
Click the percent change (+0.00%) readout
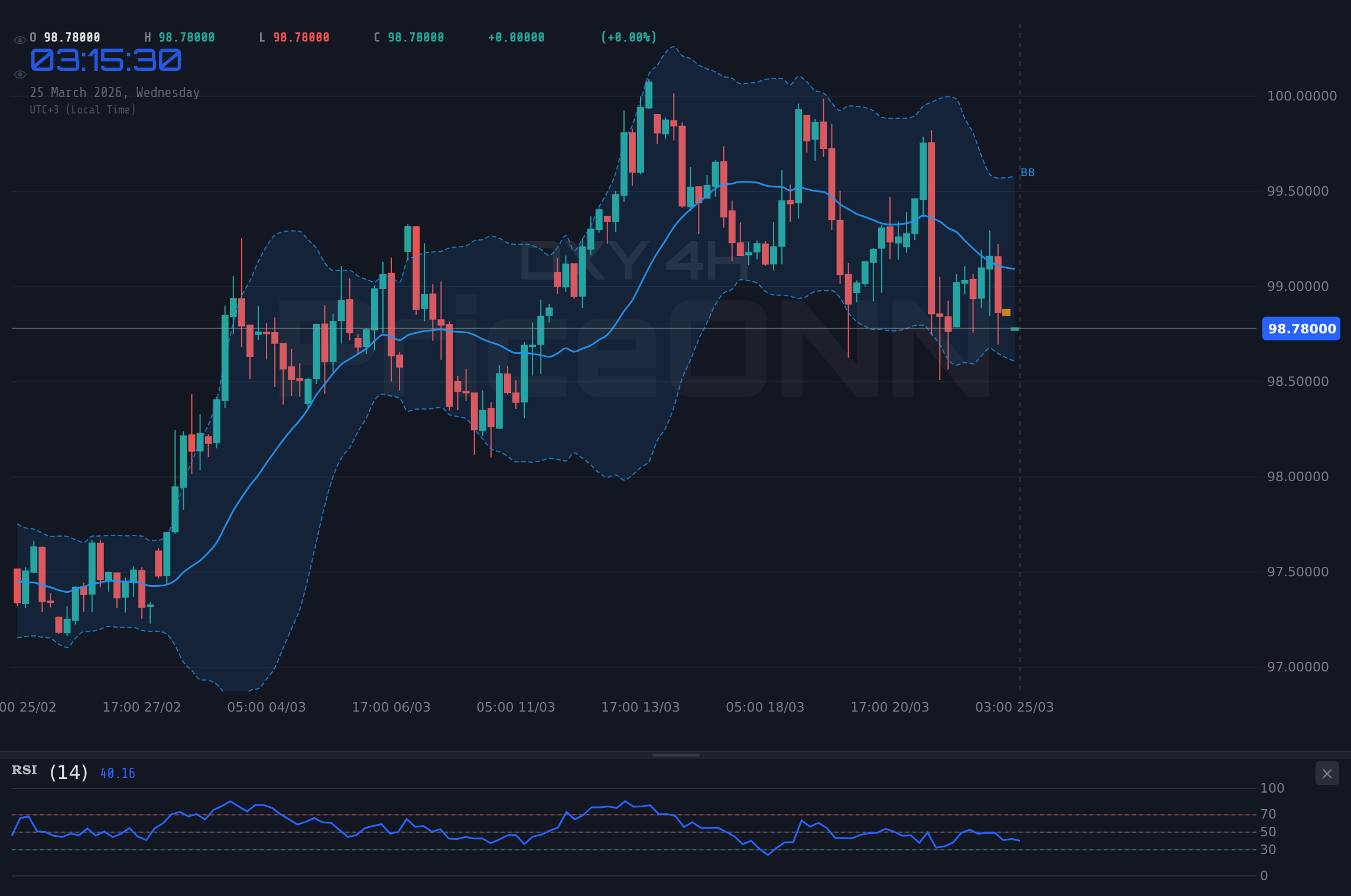click(x=628, y=37)
